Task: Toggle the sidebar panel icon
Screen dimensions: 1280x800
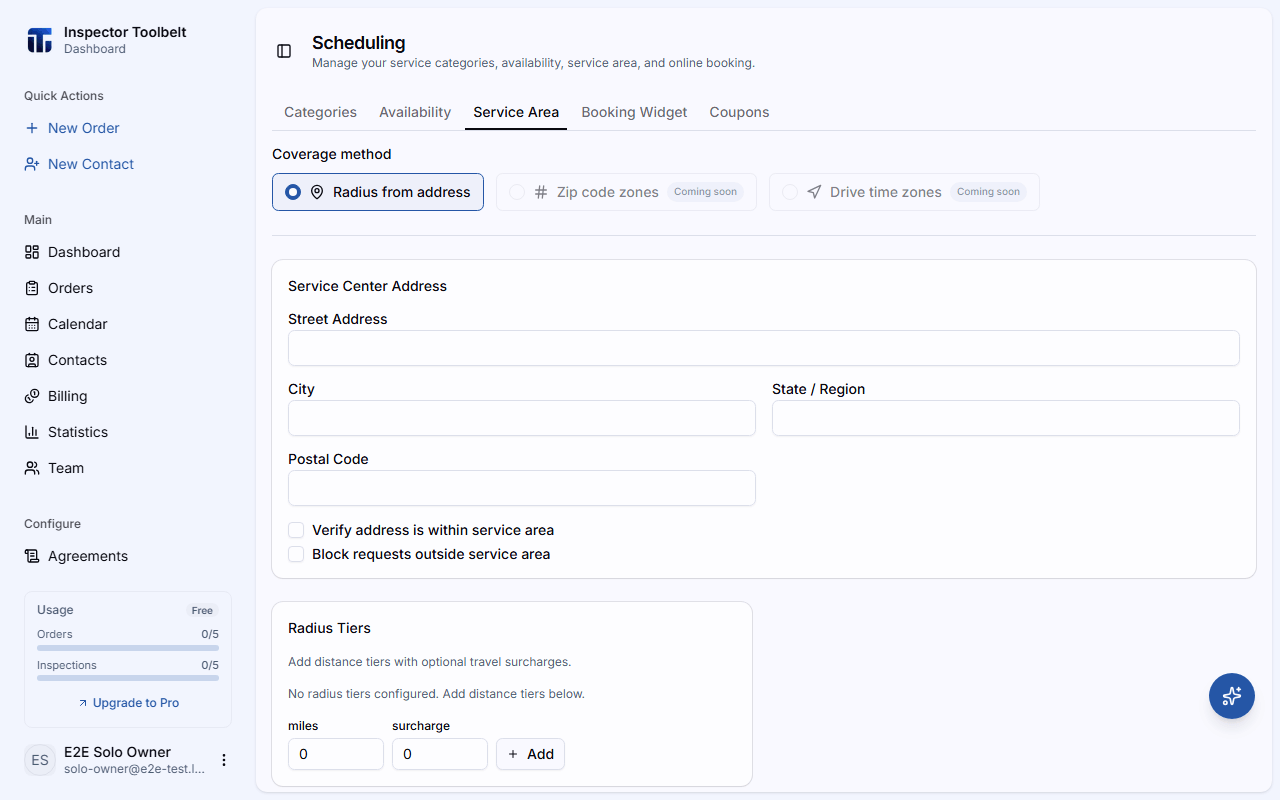Action: point(284,51)
